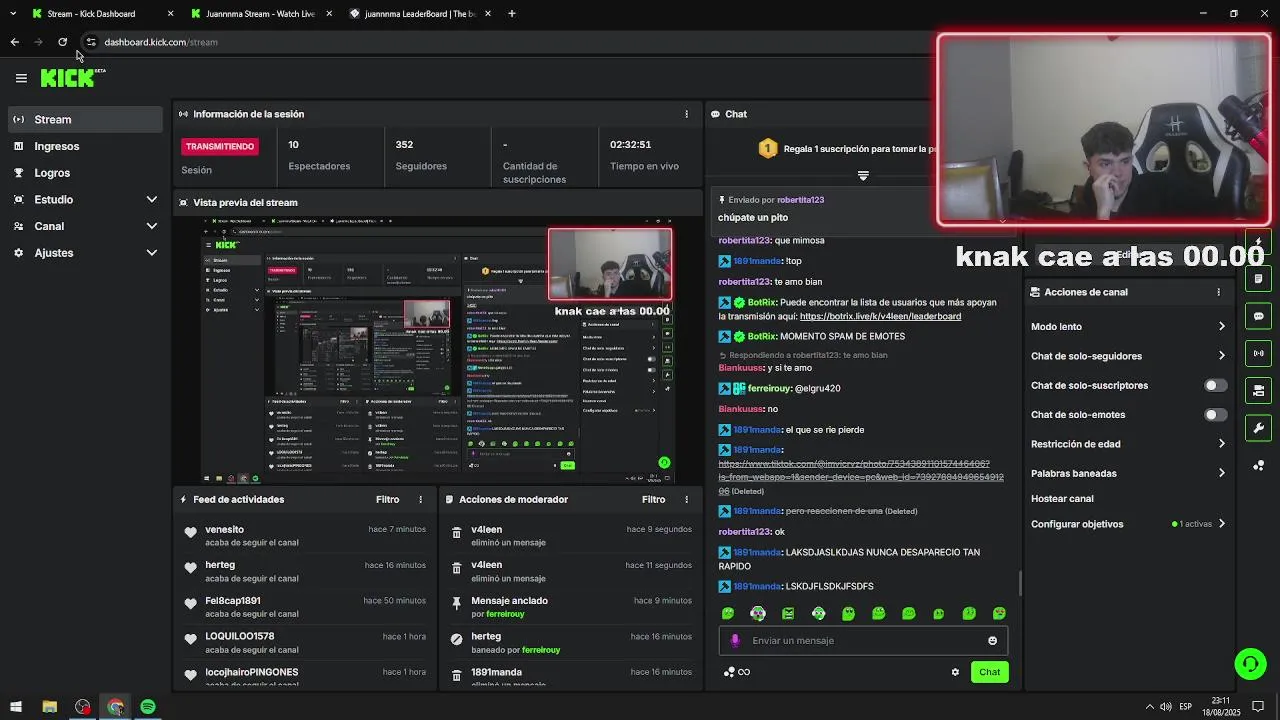Open Filtro in Acciones de moderador
Screen dimensions: 1280x720
click(653, 499)
